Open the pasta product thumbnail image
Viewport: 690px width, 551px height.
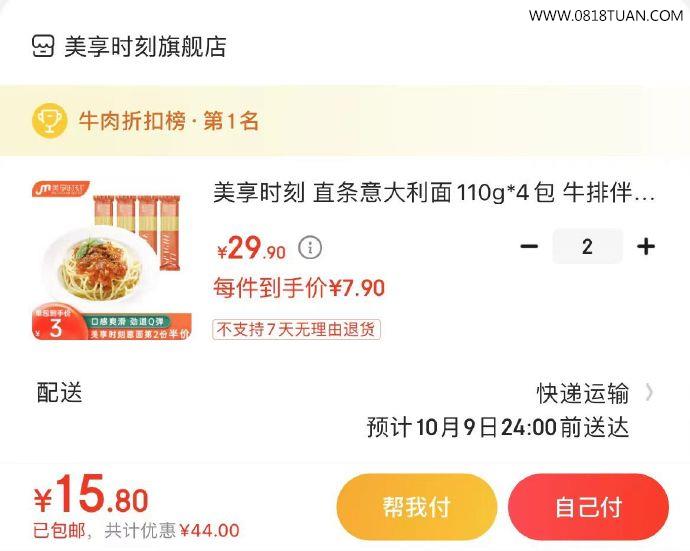pos(112,260)
